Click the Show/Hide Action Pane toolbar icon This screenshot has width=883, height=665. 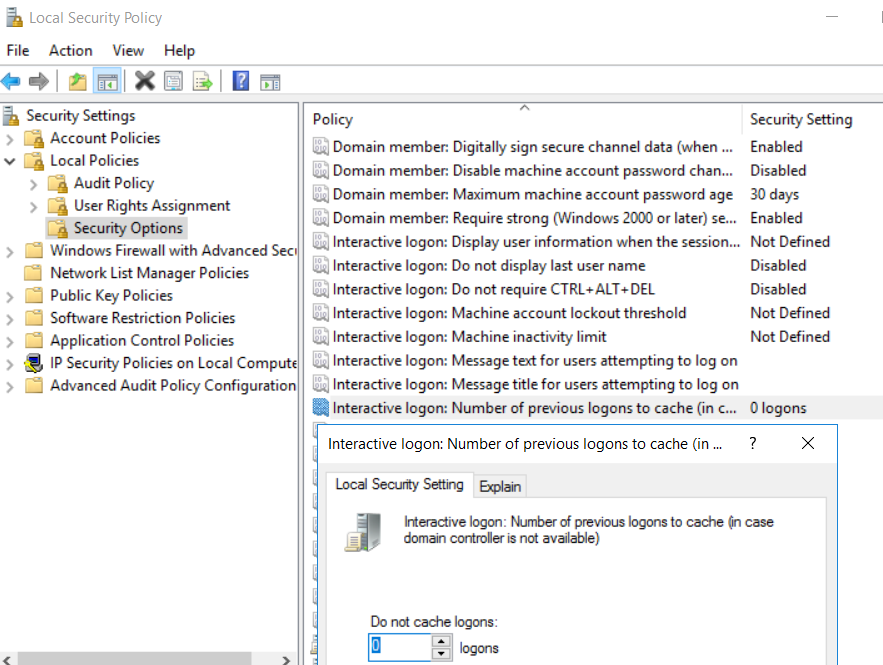270,80
